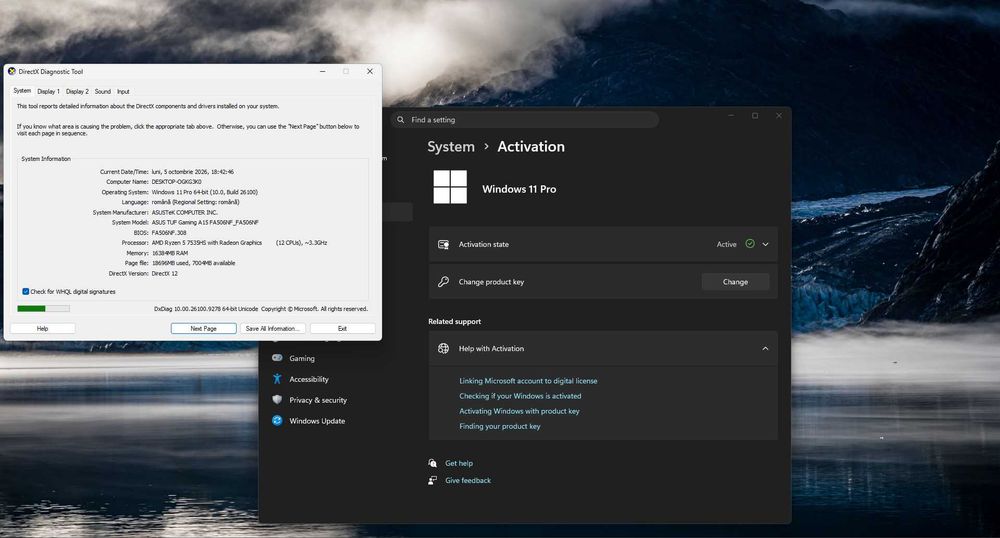Click the search magnifier icon in Settings
This screenshot has height=538, width=1000.
point(401,120)
